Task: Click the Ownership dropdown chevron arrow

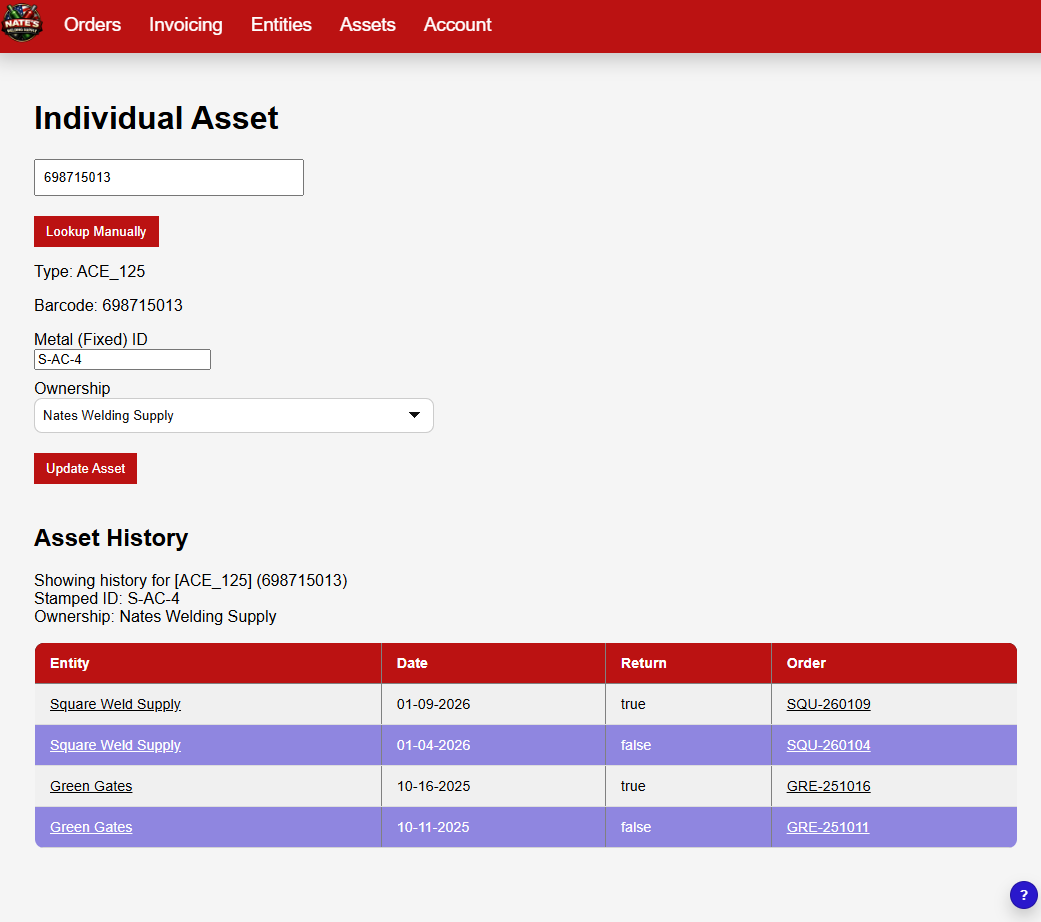Action: click(x=414, y=415)
